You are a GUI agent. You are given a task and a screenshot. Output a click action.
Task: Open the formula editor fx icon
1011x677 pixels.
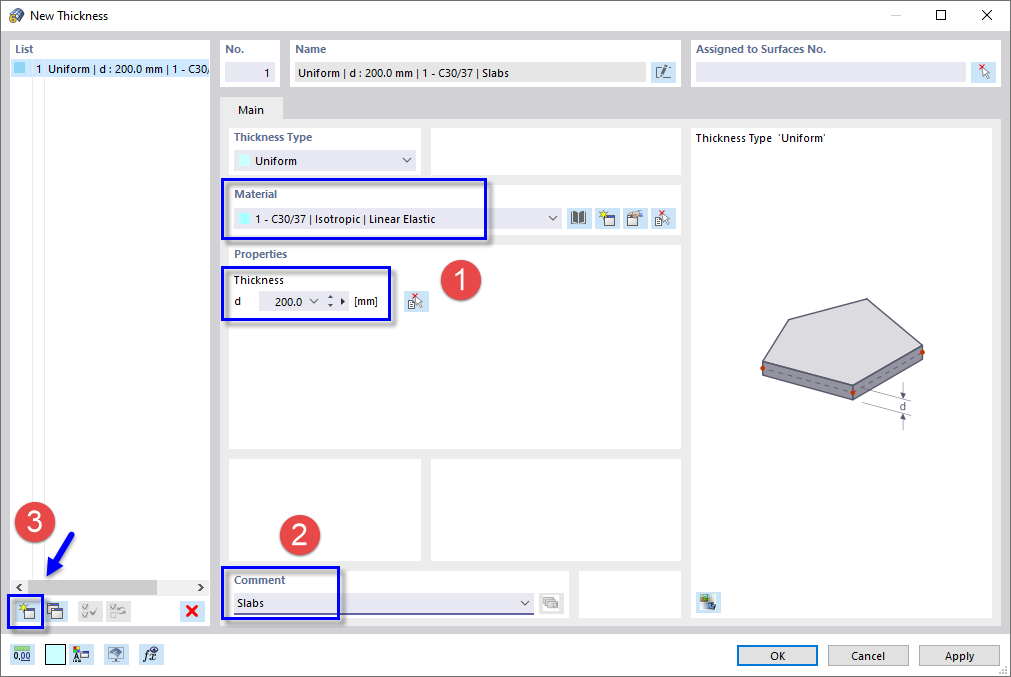[151, 654]
